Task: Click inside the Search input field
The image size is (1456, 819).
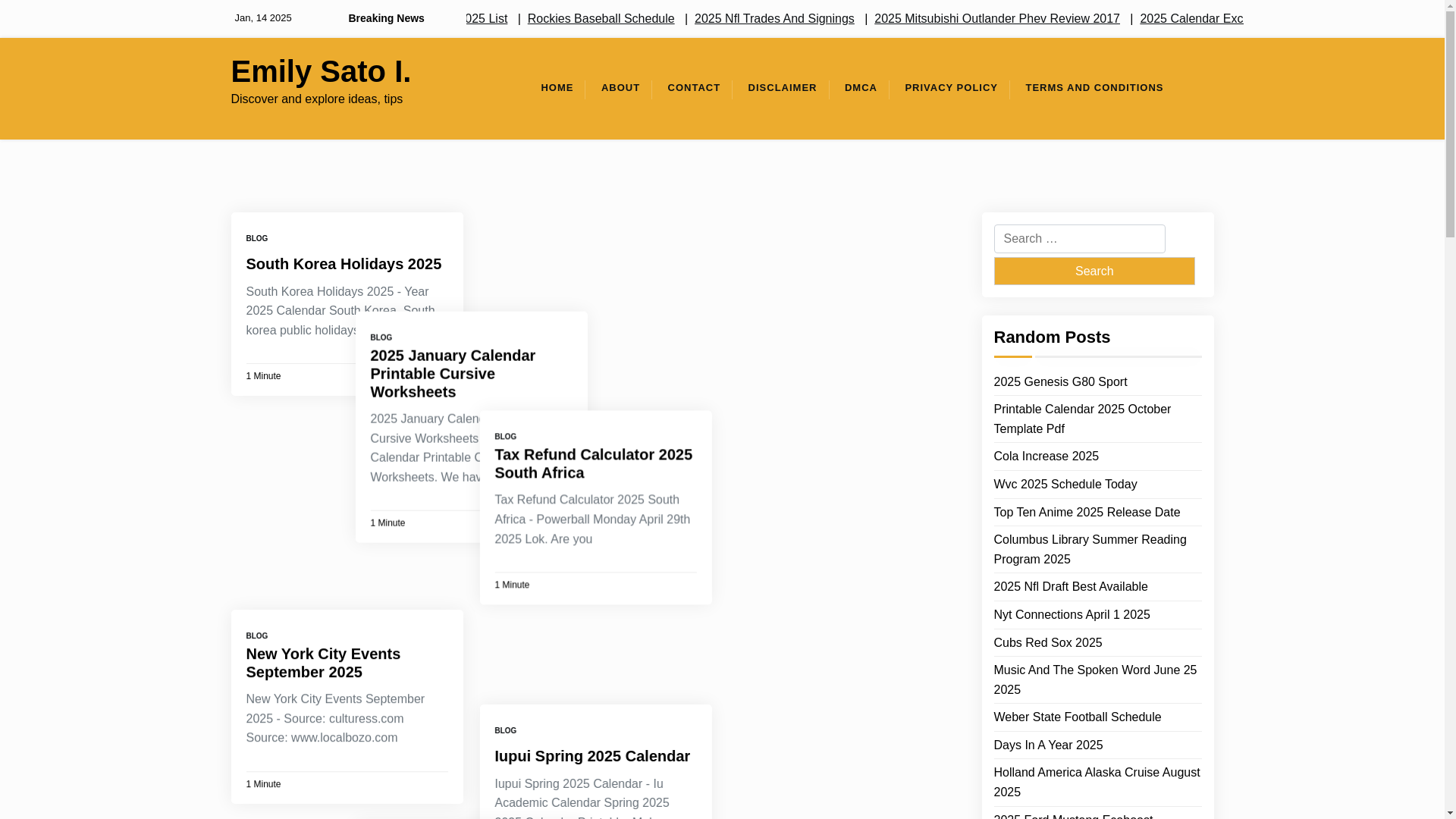Action: (1079, 239)
